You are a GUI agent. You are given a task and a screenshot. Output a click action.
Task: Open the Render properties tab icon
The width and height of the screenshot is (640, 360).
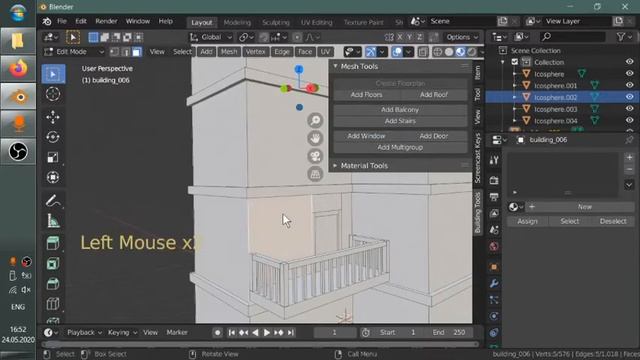pyautogui.click(x=494, y=180)
